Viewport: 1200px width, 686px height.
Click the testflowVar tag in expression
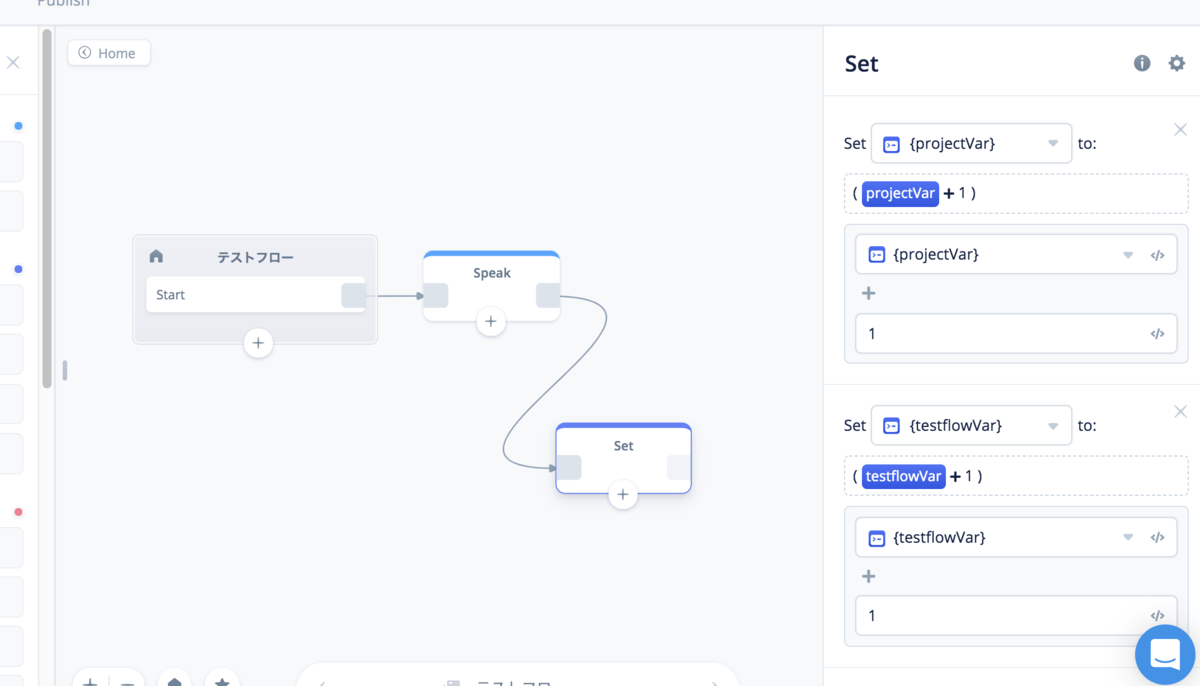tap(904, 476)
